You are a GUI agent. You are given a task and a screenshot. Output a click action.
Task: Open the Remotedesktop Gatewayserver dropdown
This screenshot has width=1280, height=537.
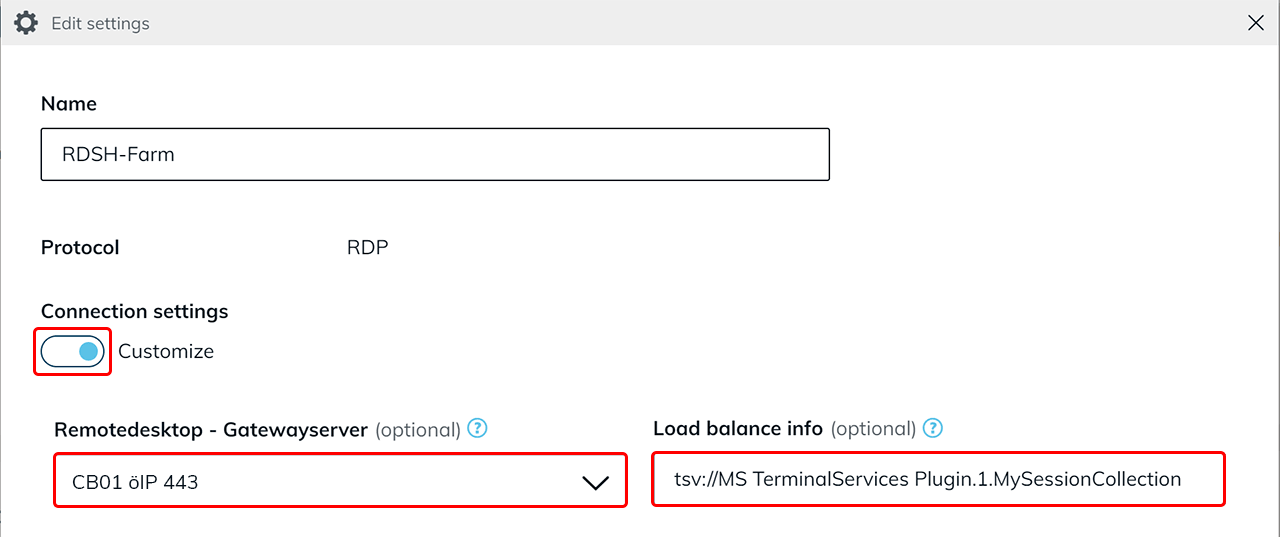[340, 481]
